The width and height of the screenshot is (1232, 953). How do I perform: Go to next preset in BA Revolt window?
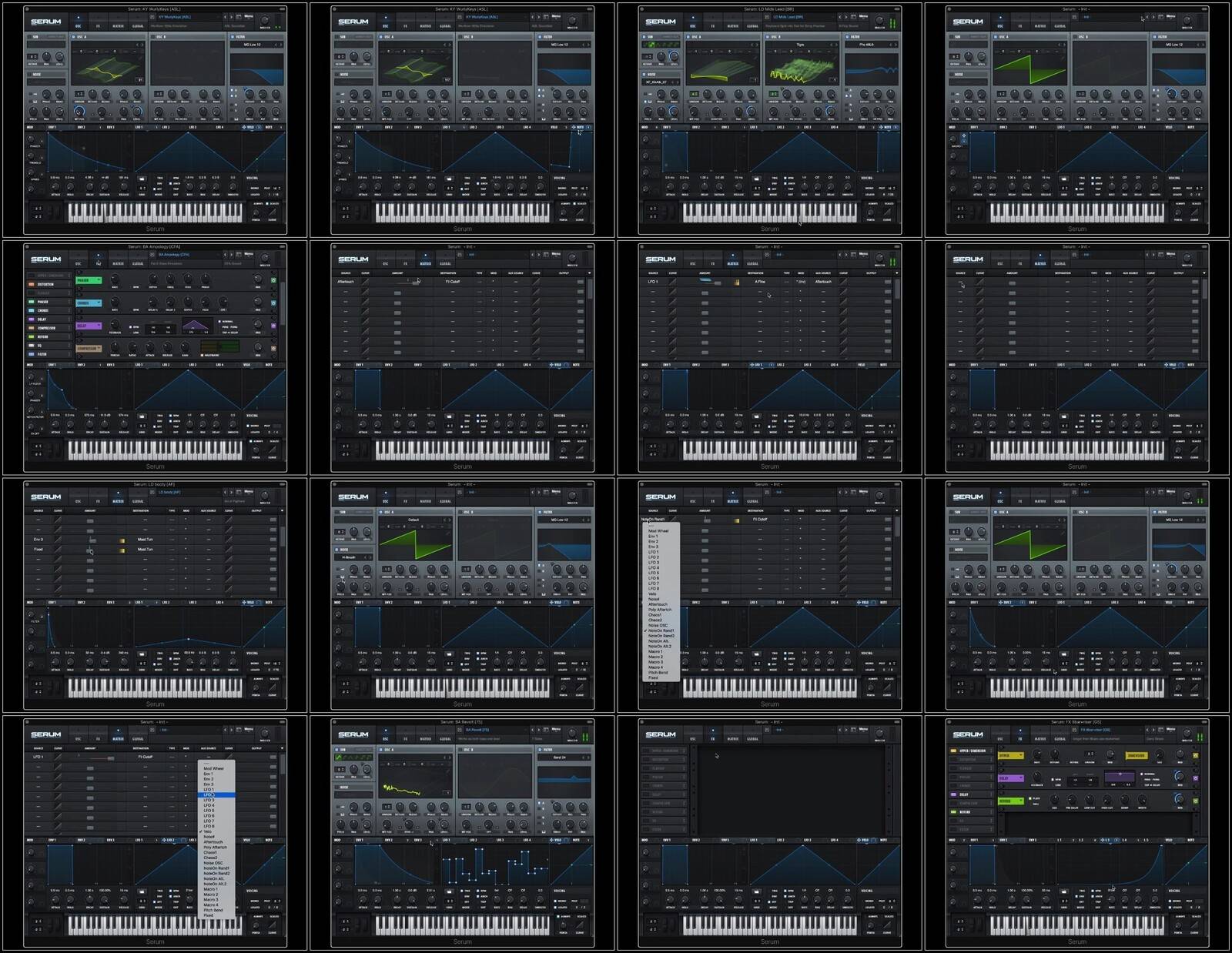pyautogui.click(x=539, y=730)
